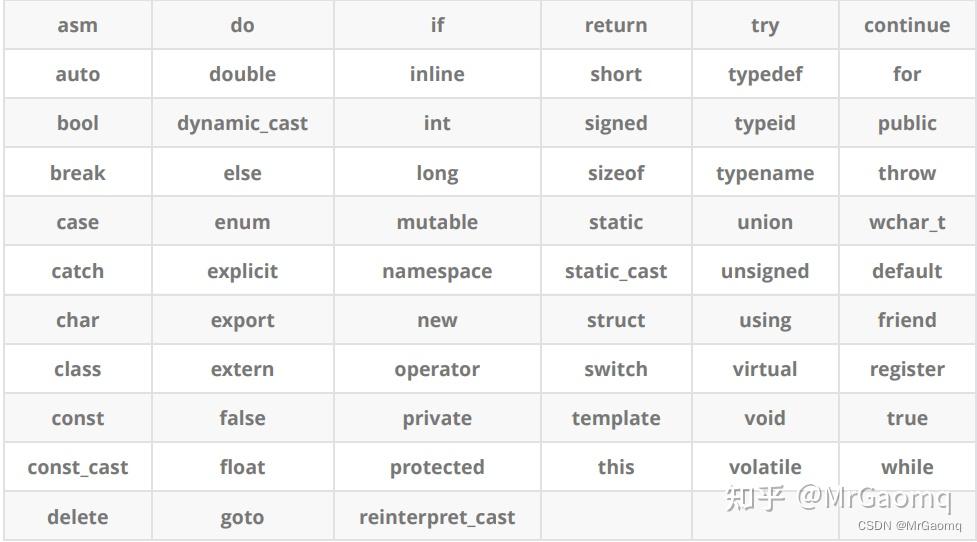Image resolution: width=977 pixels, height=542 pixels.
Task: Select the "delete" cell
Action: click(77, 517)
